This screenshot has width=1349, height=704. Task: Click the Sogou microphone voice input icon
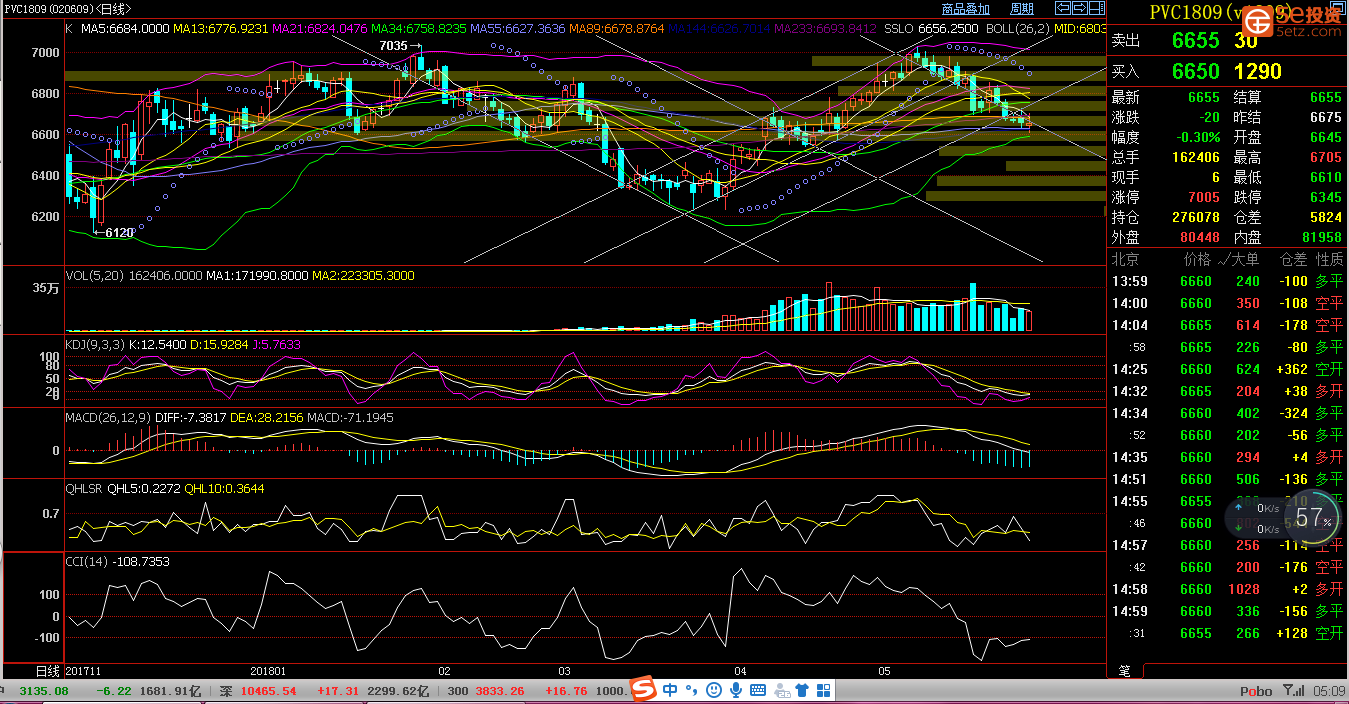736,690
